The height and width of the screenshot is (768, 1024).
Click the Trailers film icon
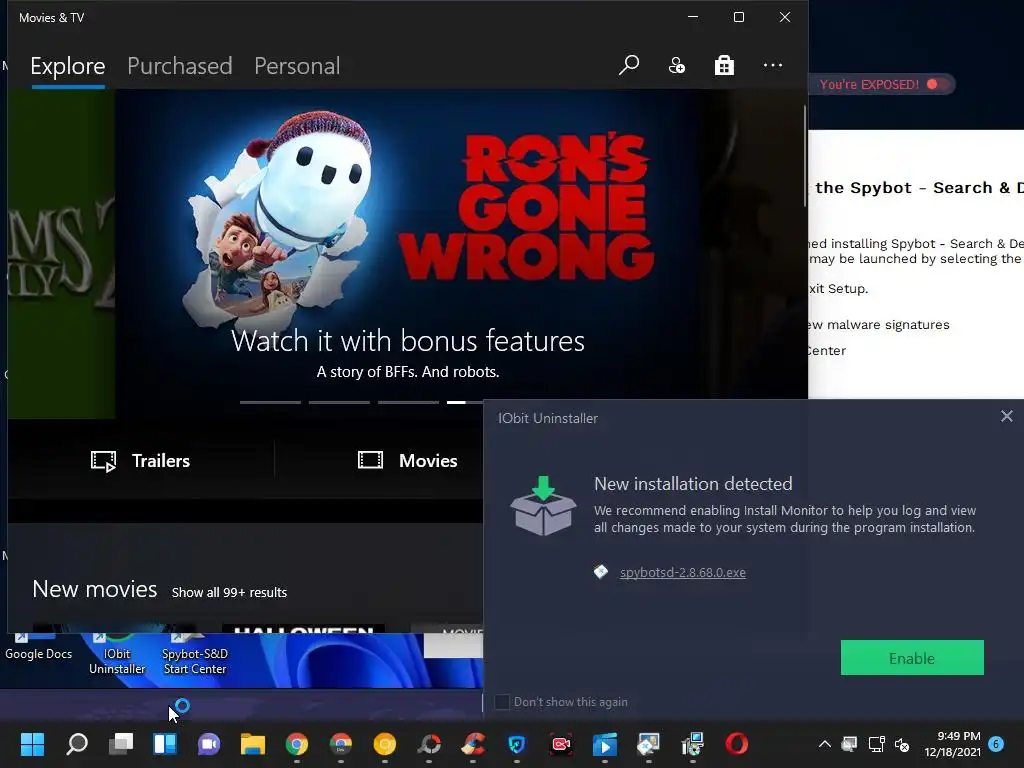click(x=103, y=461)
